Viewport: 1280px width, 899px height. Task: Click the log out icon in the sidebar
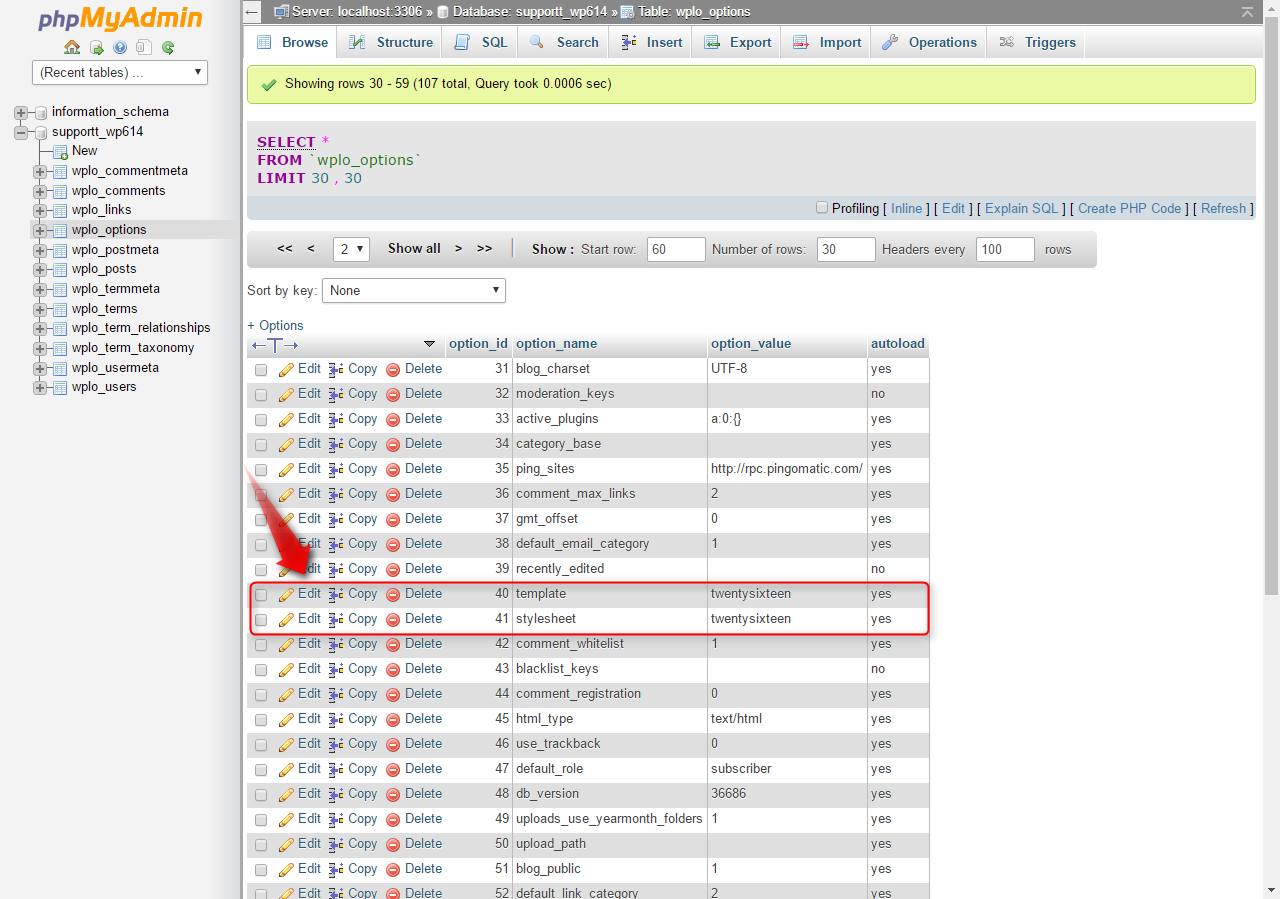coord(96,47)
